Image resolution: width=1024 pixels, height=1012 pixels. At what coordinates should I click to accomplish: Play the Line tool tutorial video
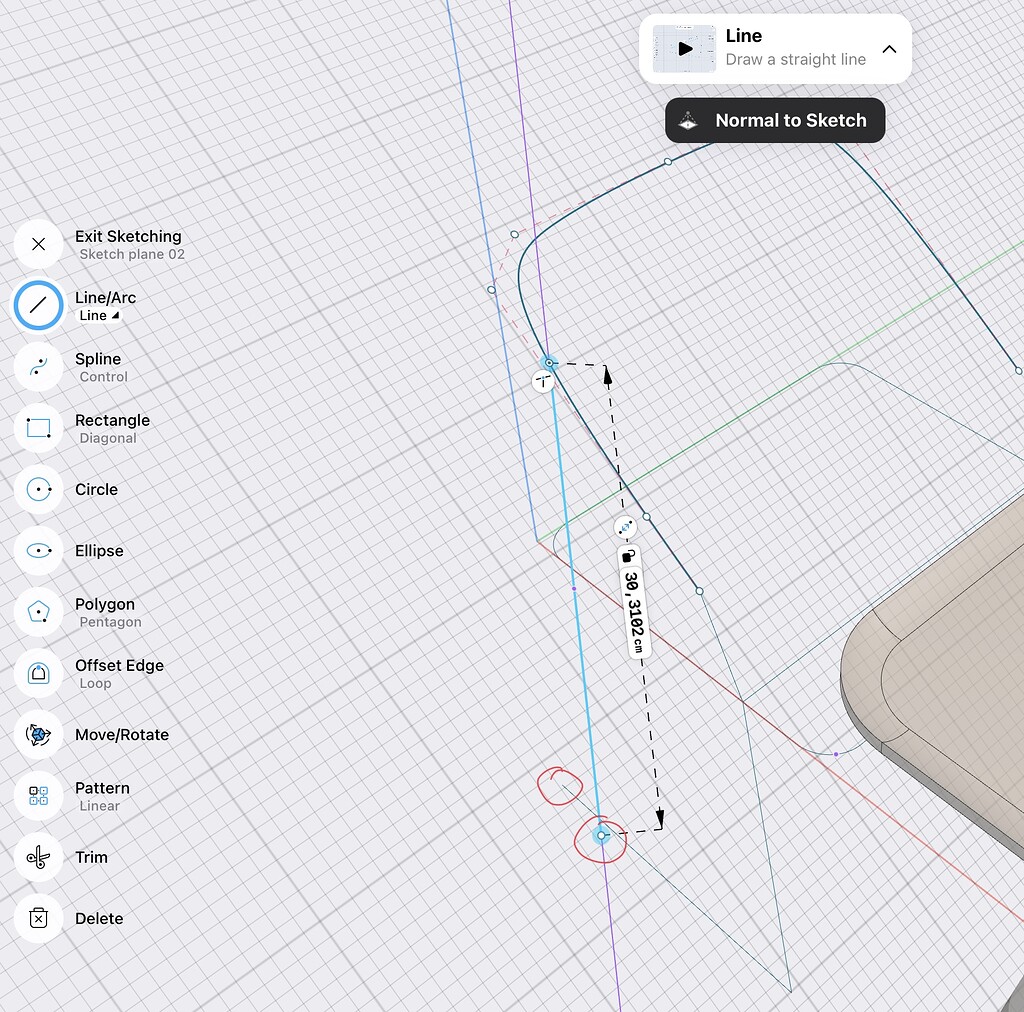coord(684,47)
